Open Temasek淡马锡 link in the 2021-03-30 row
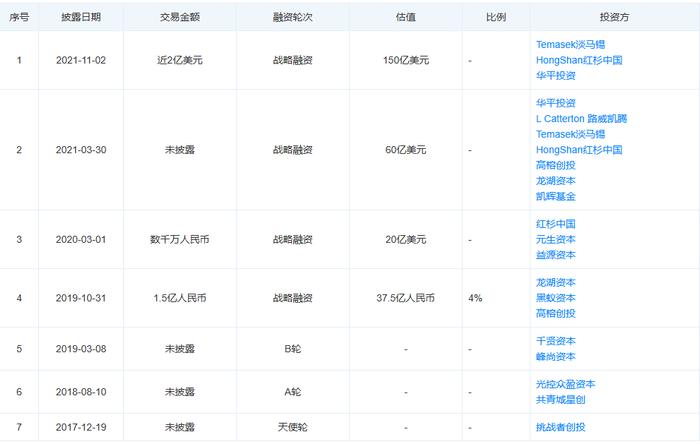This screenshot has height=444, width=700. pyautogui.click(x=570, y=134)
